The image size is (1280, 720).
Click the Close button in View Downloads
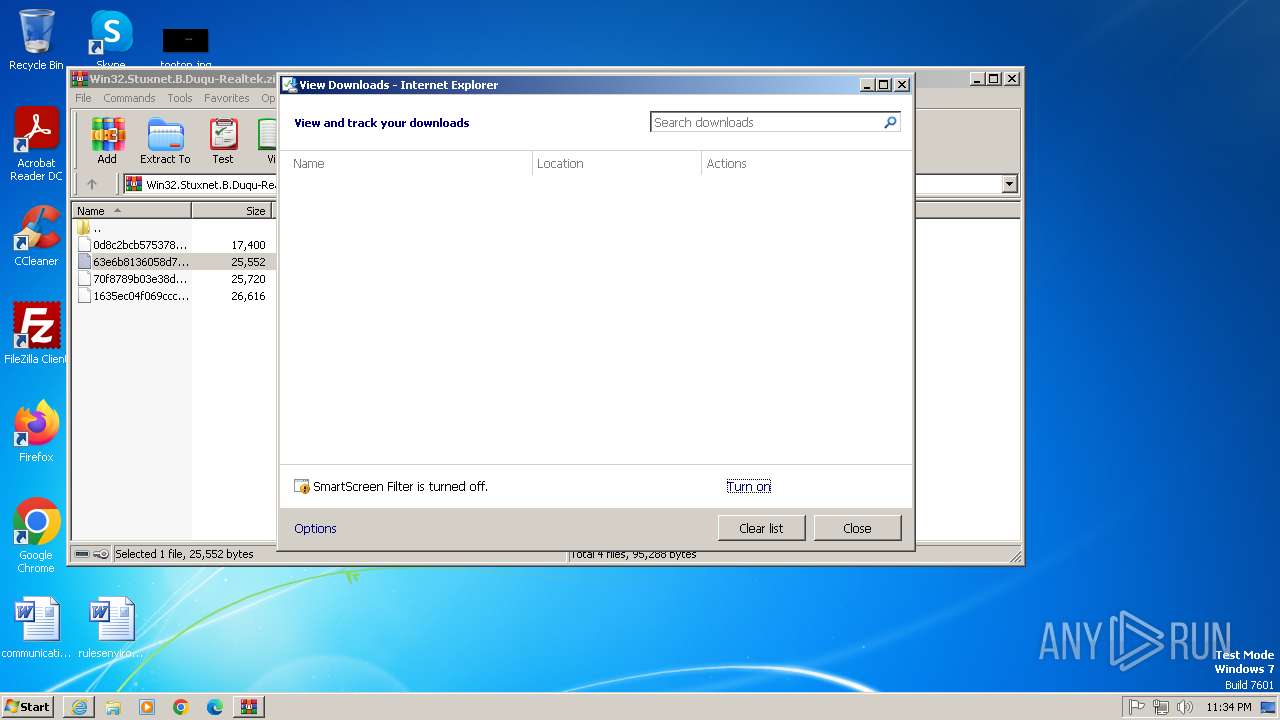pyautogui.click(x=857, y=528)
